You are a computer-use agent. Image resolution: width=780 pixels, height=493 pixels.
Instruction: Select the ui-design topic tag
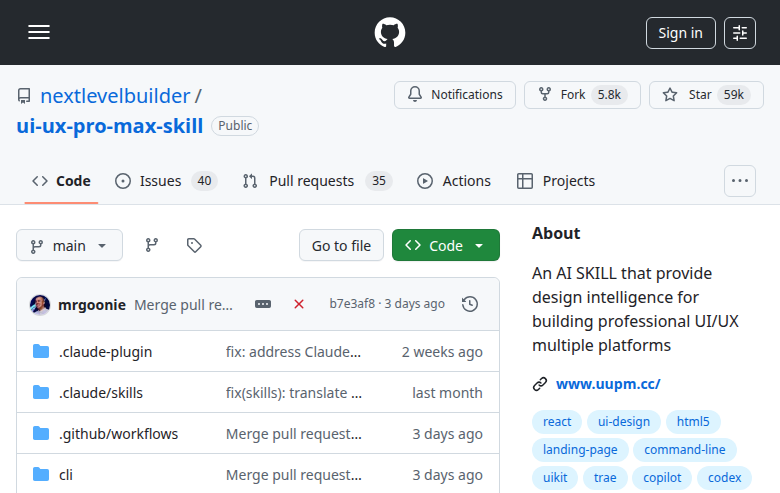[x=624, y=422]
